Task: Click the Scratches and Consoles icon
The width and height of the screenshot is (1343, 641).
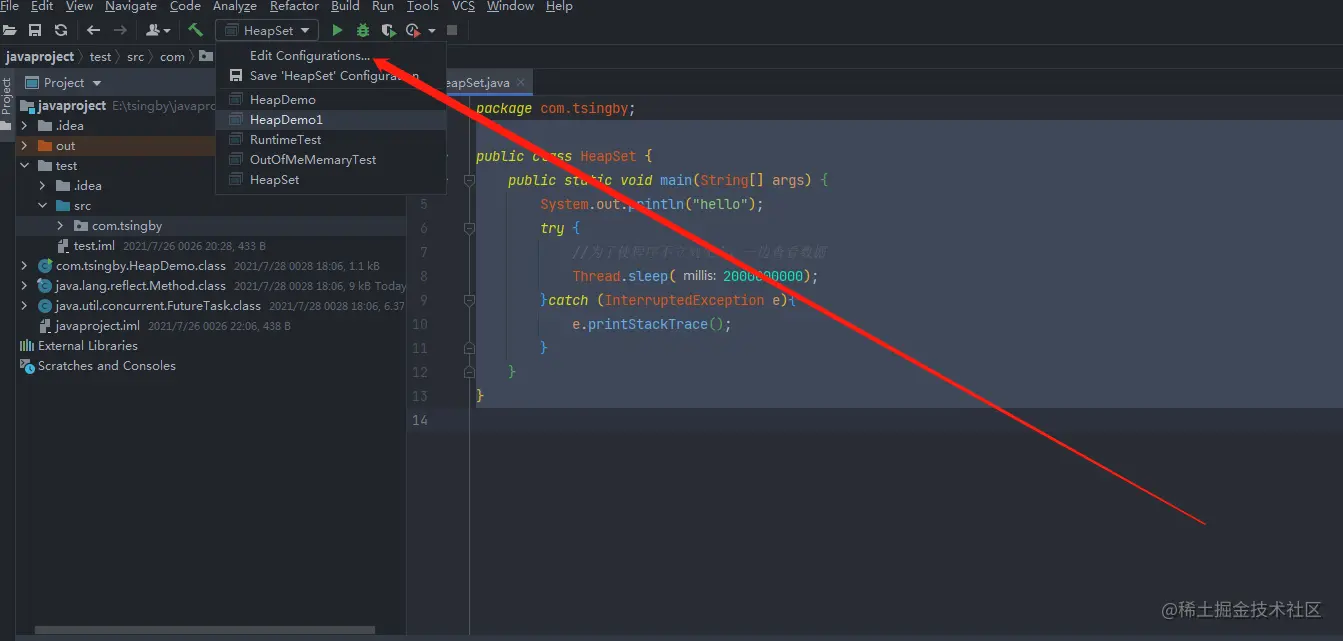Action: coord(27,366)
